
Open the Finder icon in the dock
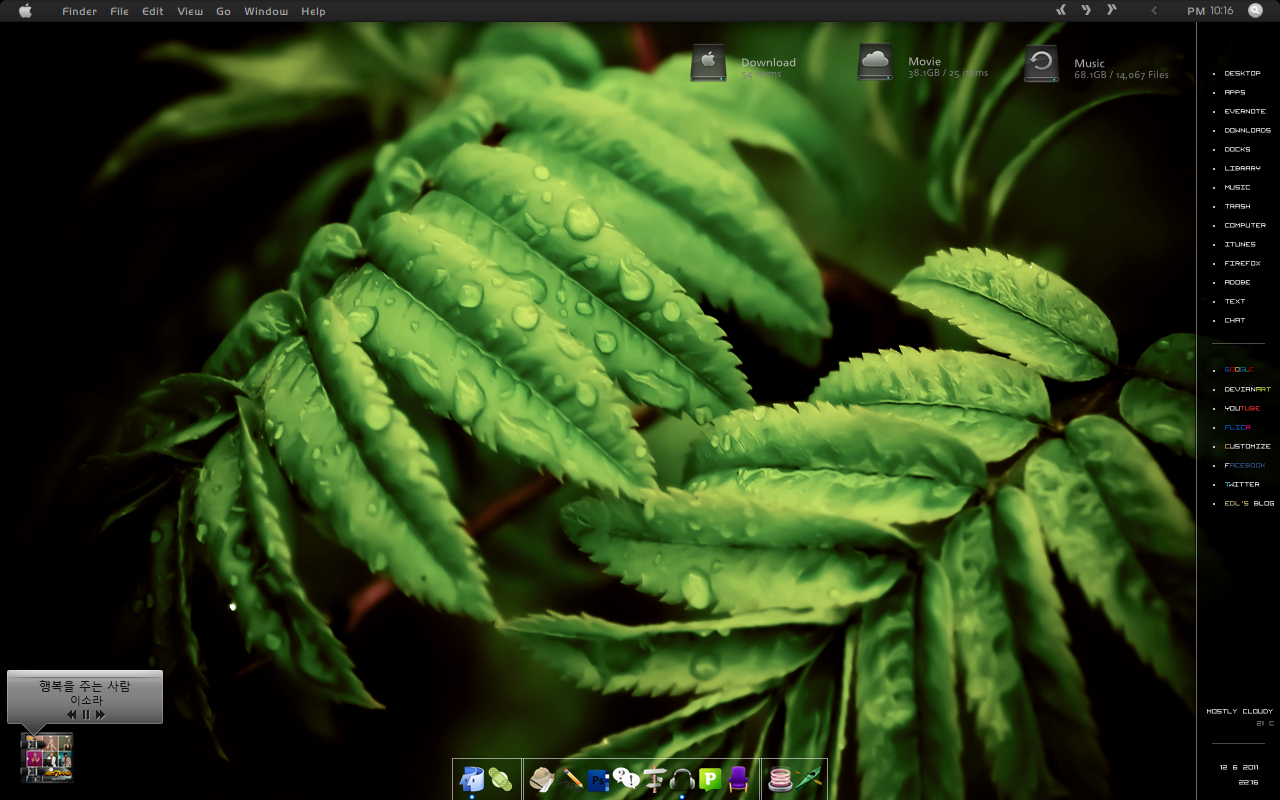[x=470, y=779]
